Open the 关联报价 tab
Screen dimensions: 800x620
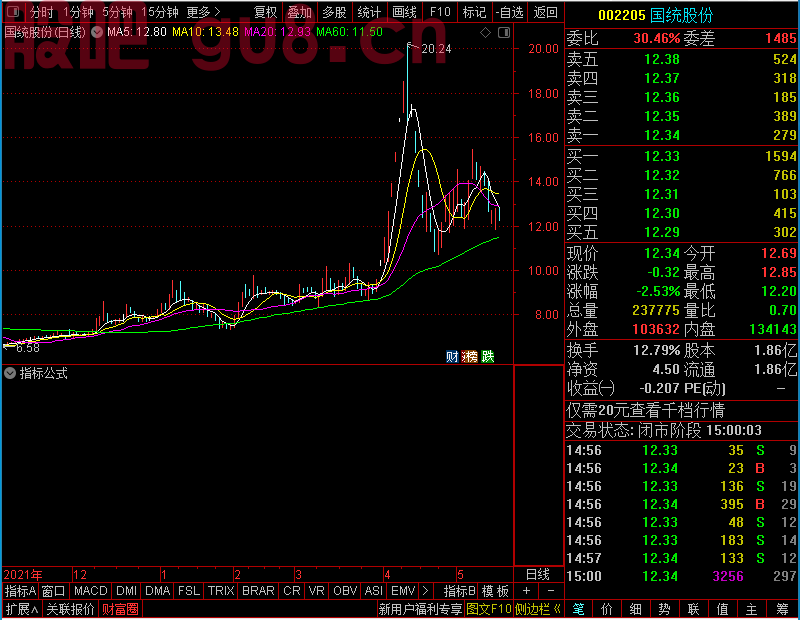pos(70,609)
